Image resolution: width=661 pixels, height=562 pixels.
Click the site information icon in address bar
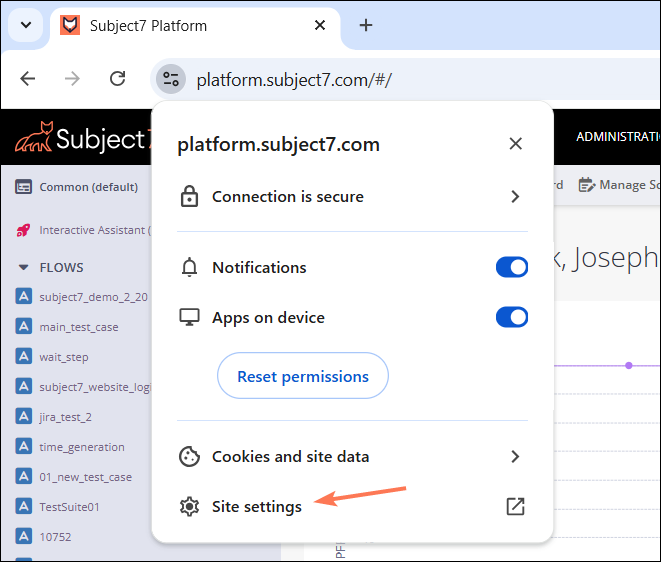(171, 79)
